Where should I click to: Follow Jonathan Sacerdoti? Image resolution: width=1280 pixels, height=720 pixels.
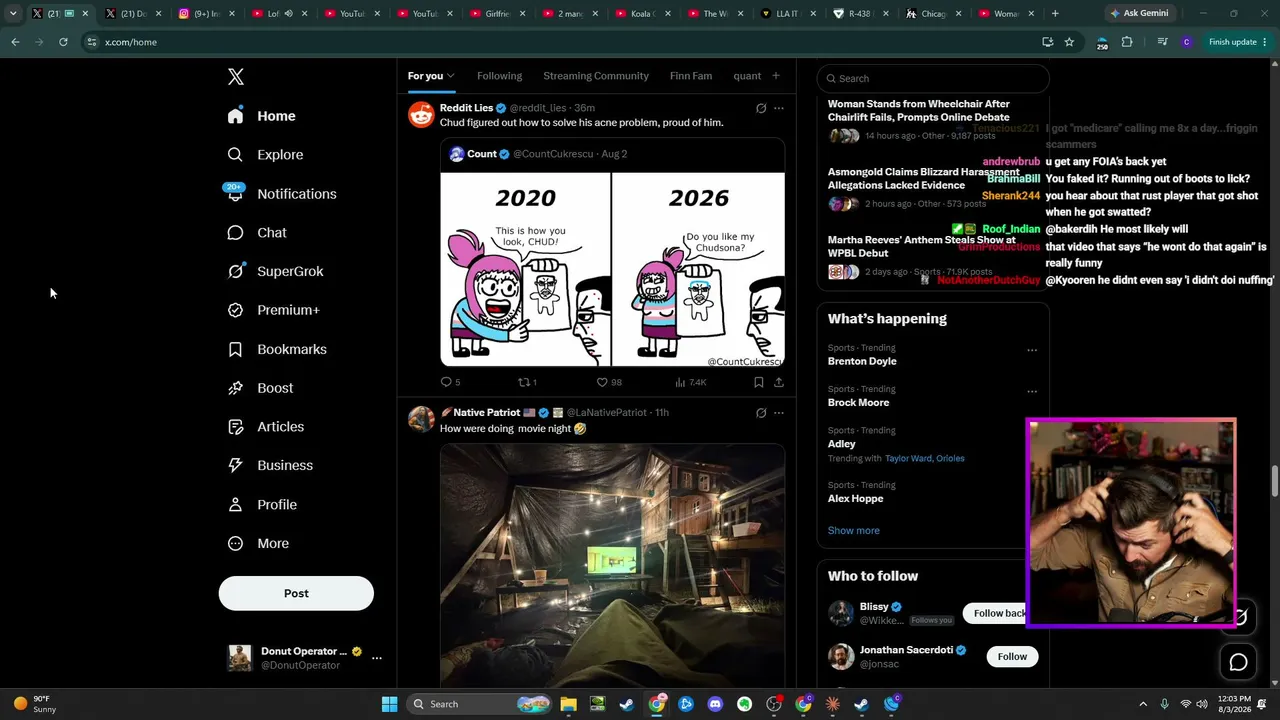1012,657
